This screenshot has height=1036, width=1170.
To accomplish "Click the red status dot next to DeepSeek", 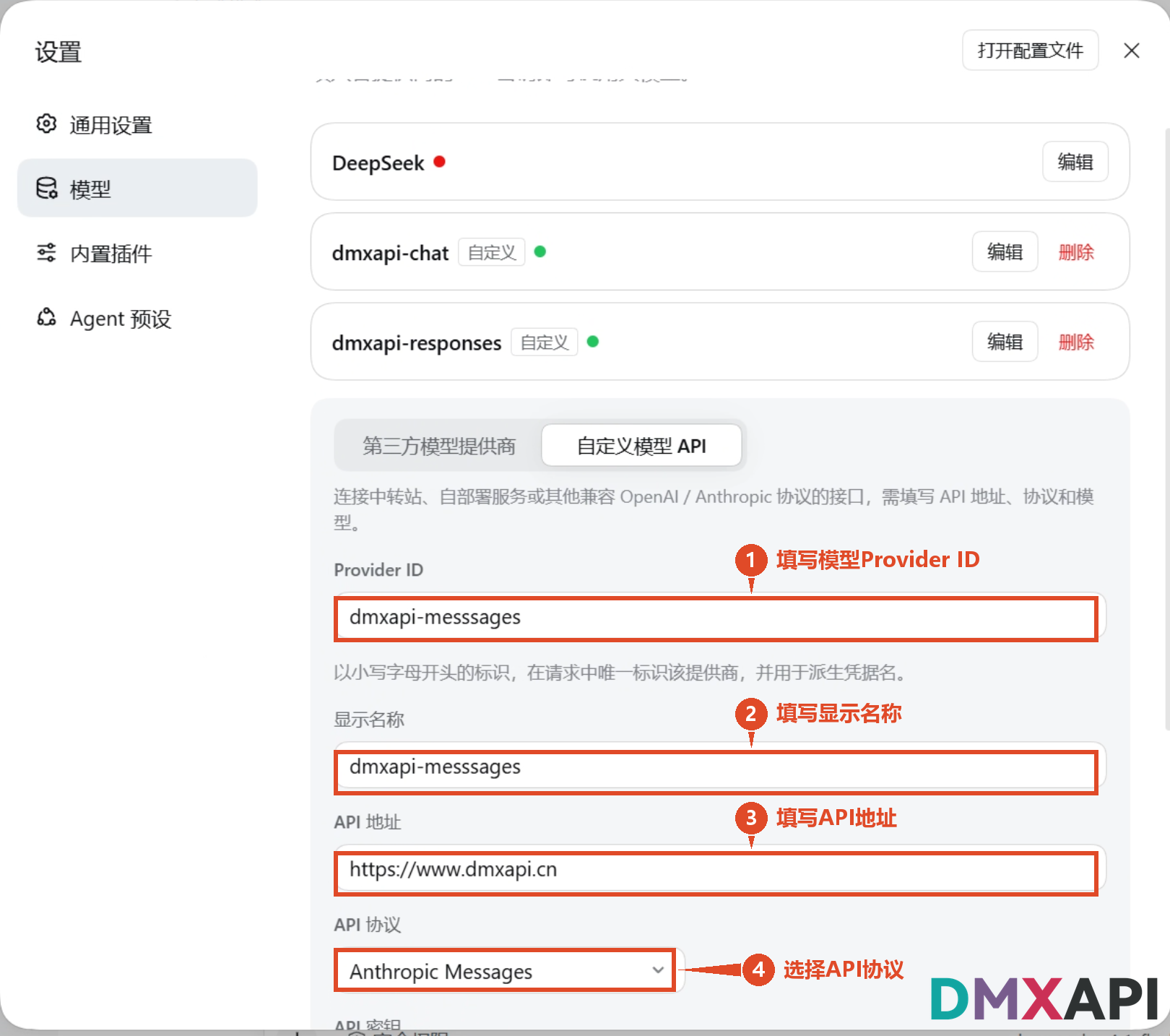I will (439, 162).
